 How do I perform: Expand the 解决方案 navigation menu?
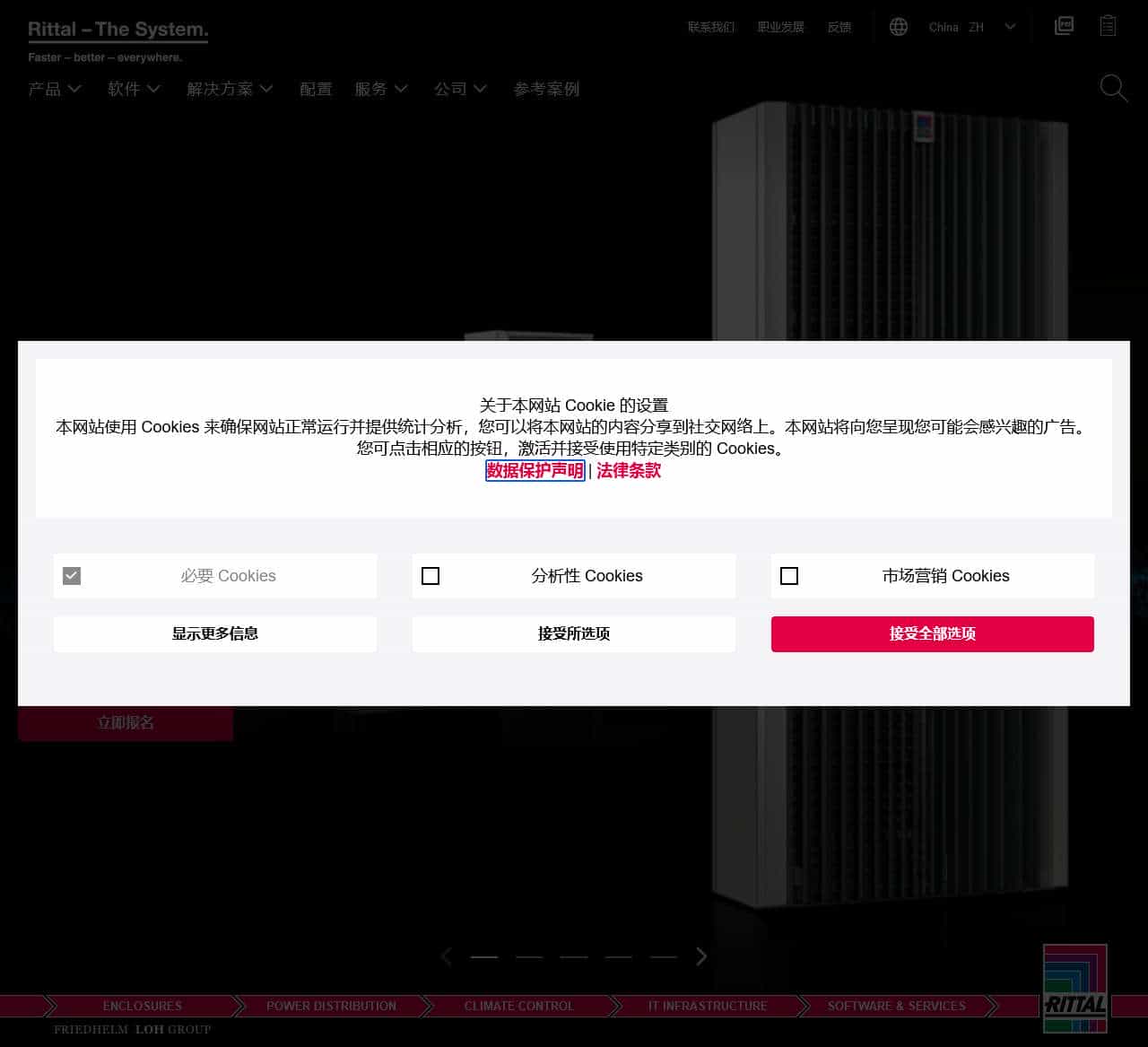230,89
